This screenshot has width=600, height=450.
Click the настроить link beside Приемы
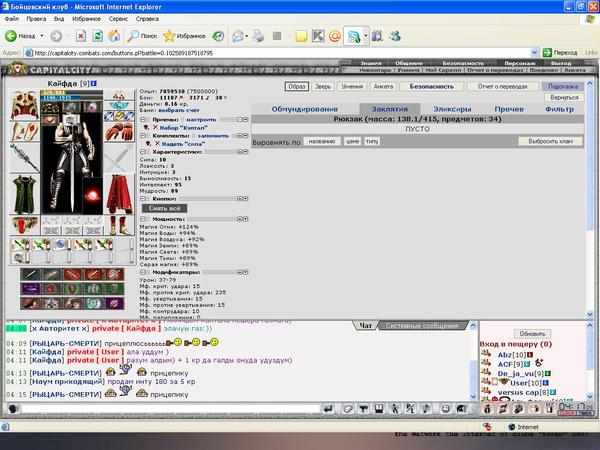(x=201, y=120)
